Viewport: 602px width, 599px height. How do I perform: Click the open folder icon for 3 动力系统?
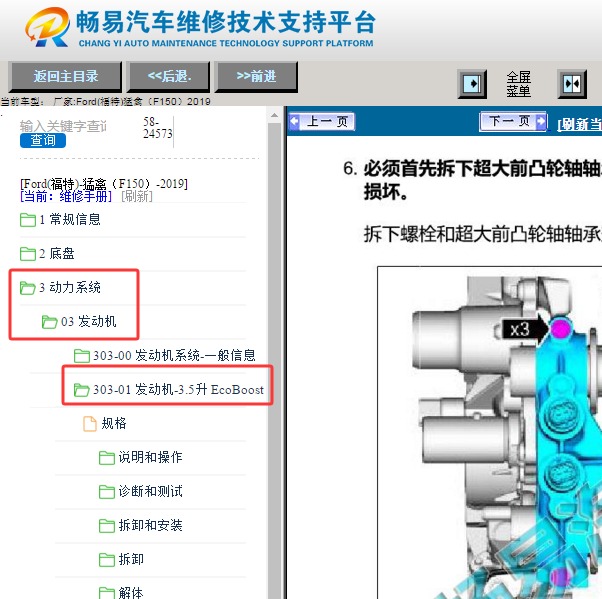point(28,288)
